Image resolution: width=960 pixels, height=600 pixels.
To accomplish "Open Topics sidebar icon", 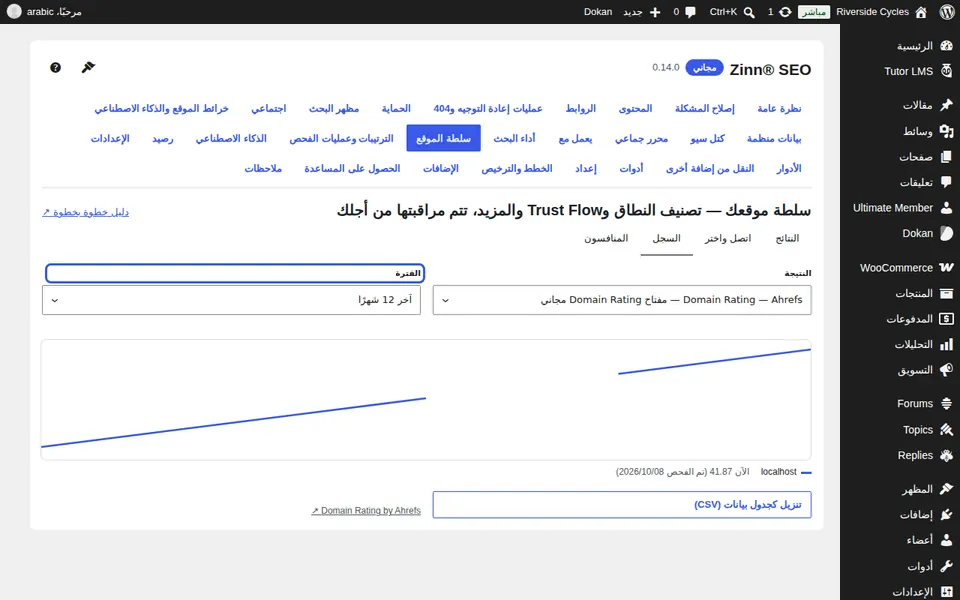I will click(947, 430).
